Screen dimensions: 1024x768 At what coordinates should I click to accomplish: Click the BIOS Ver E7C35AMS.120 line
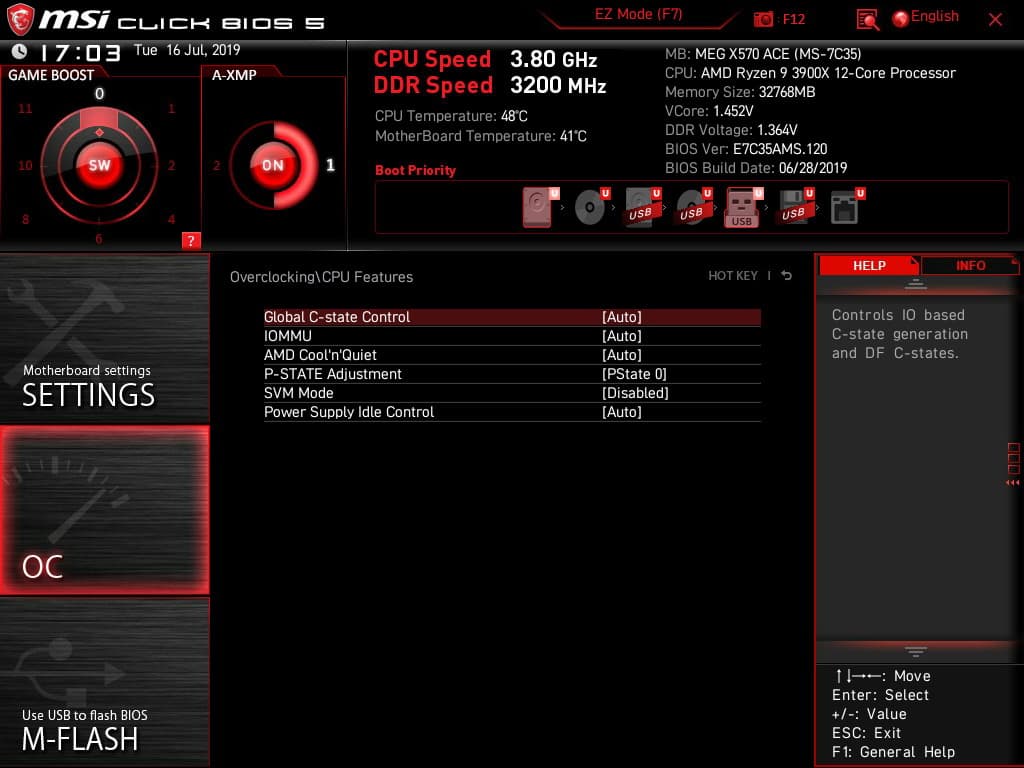tap(746, 149)
